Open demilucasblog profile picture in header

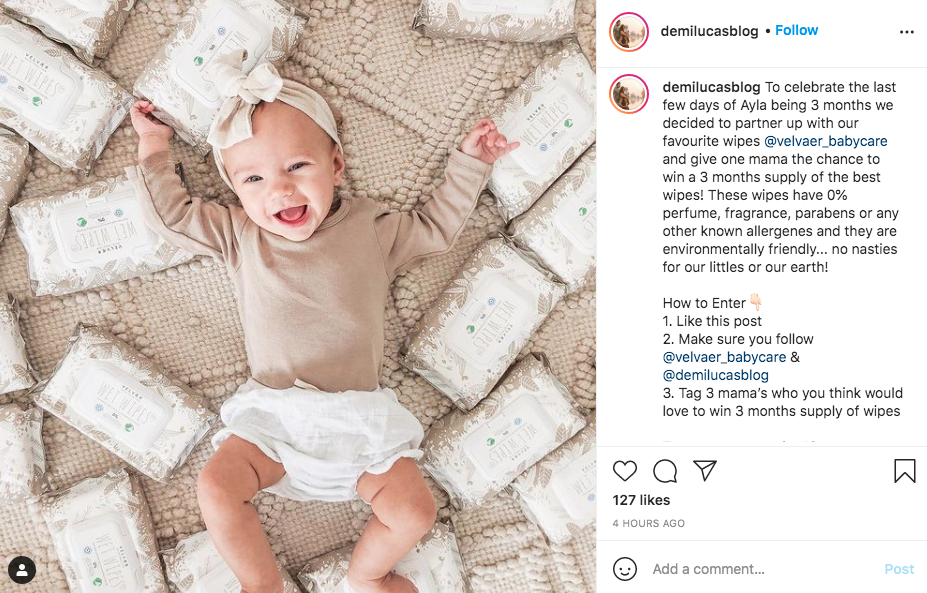point(629,31)
